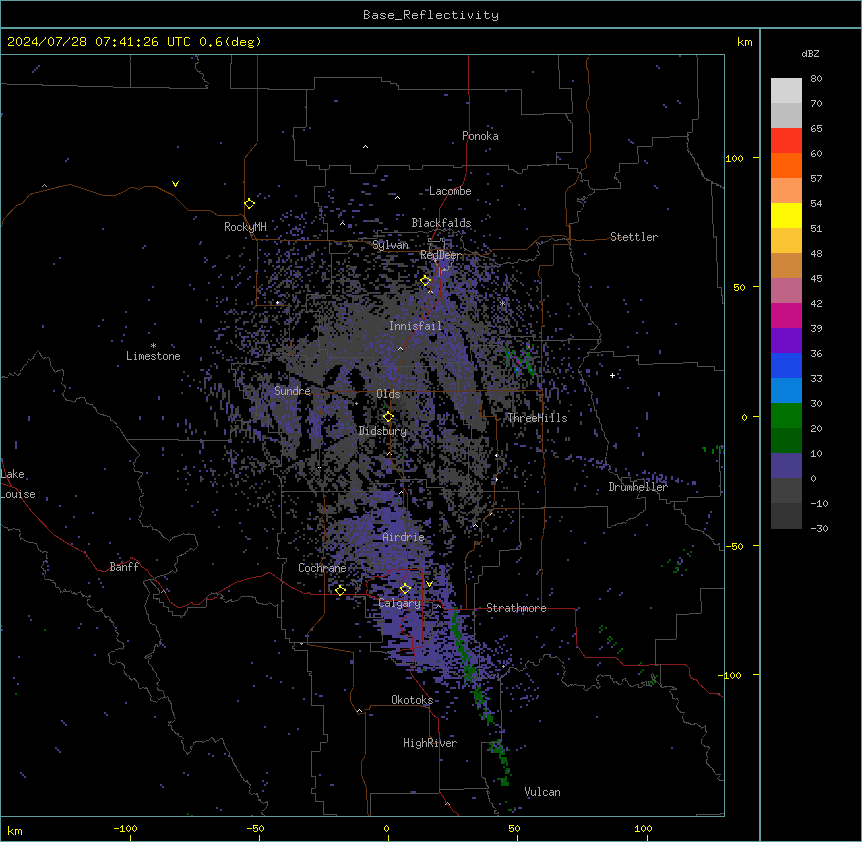Screen dimensions: 862x842
Task: Click the Stettler label
Action: [634, 237]
